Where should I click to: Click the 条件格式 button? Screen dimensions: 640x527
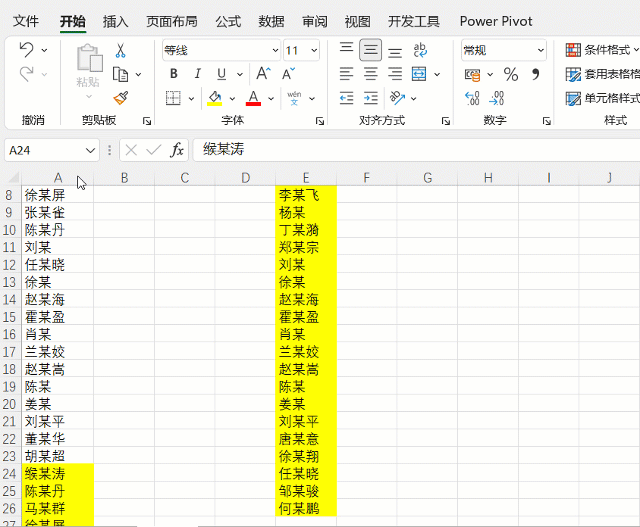point(600,50)
